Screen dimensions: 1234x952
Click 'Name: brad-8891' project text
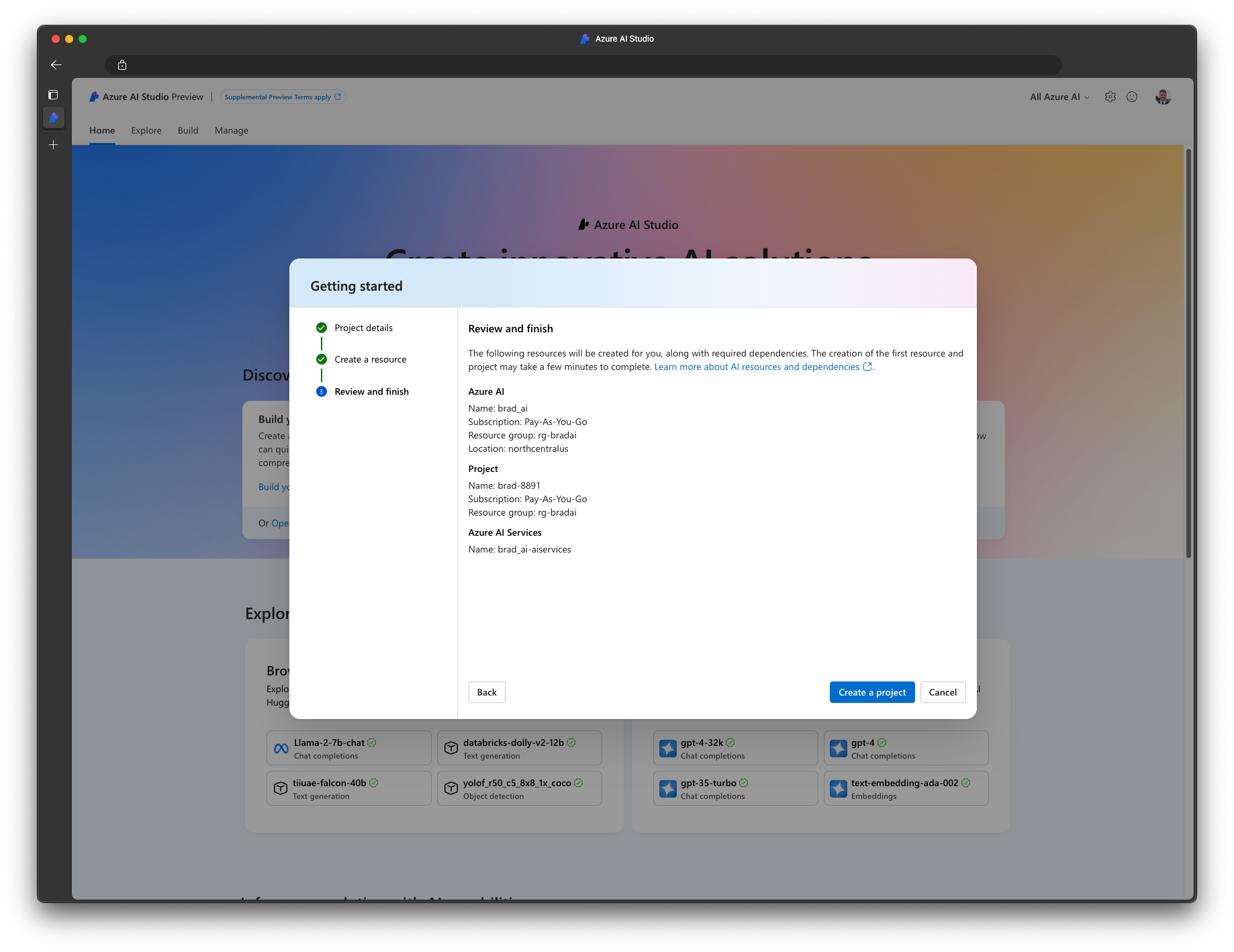point(504,485)
